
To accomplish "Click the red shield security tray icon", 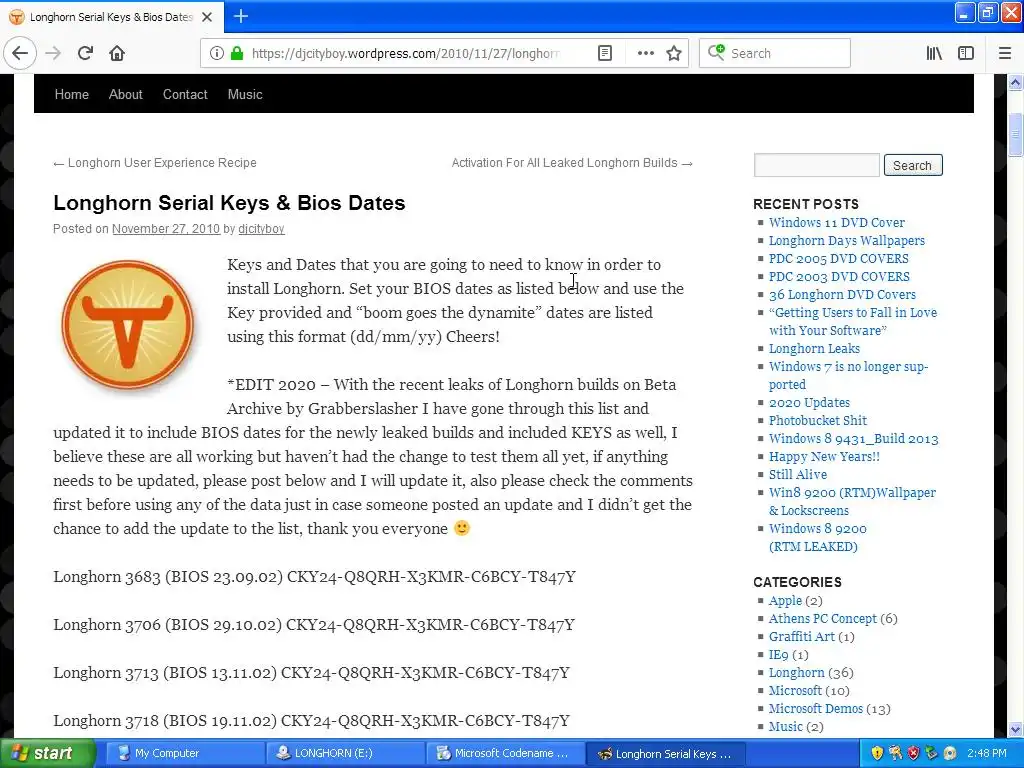I will pos(913,753).
